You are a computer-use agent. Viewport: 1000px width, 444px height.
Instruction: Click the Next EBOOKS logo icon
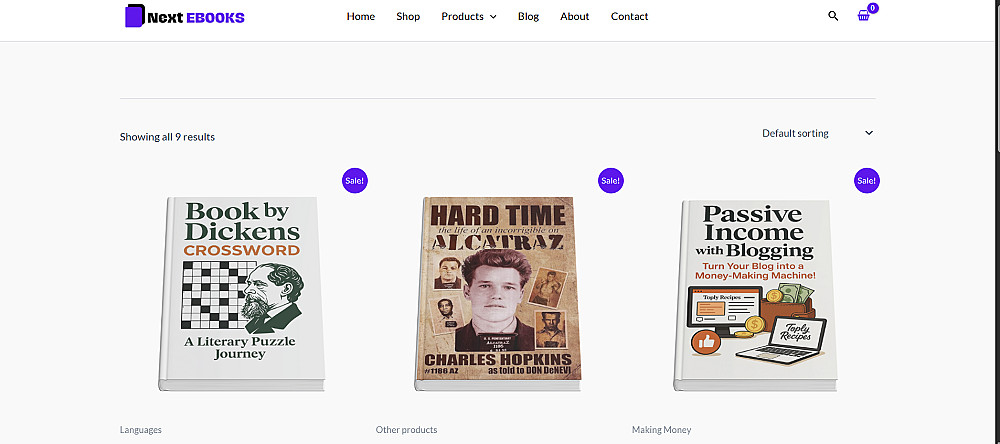(x=134, y=17)
